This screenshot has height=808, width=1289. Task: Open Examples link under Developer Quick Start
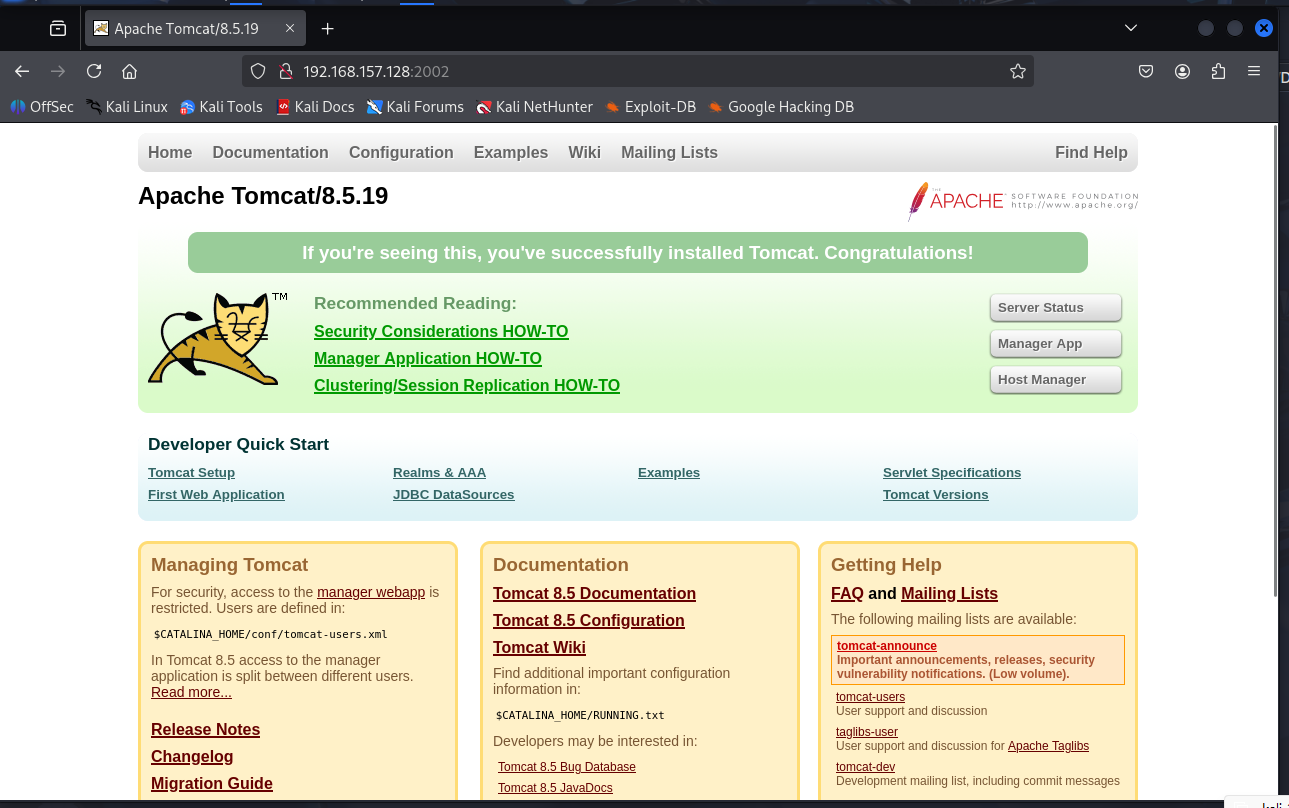[x=669, y=472]
